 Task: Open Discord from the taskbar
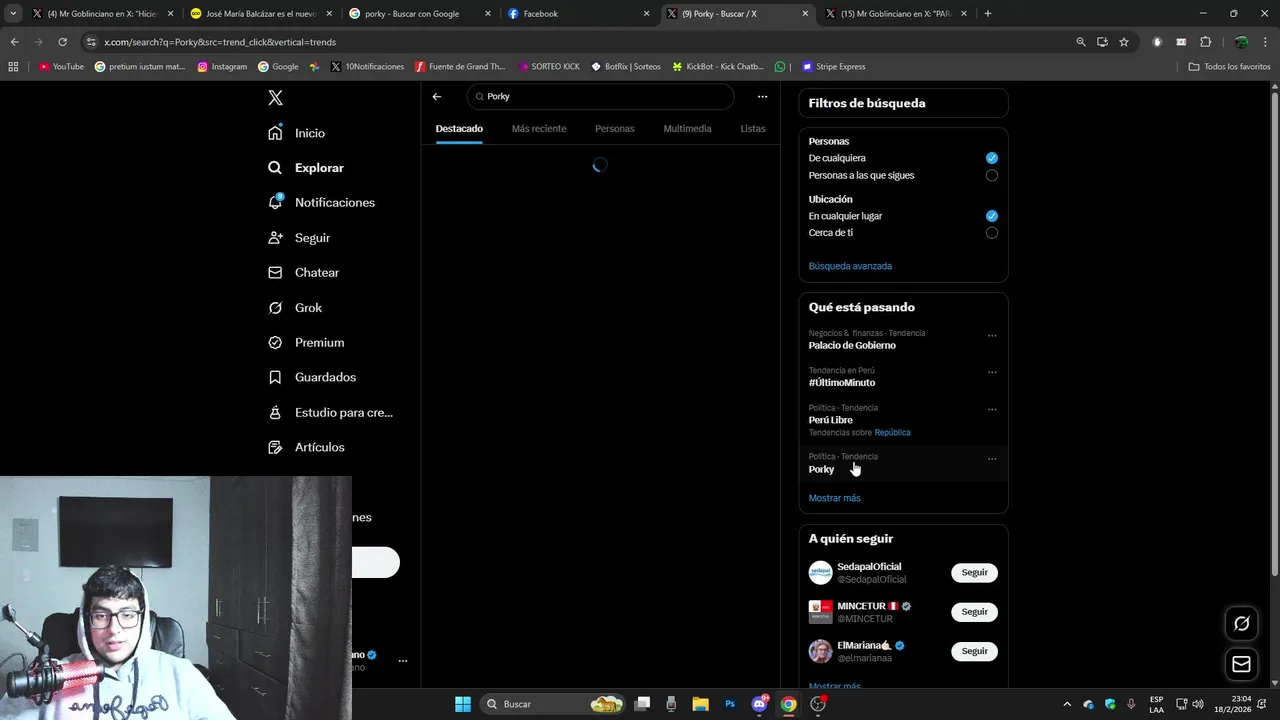(x=759, y=704)
